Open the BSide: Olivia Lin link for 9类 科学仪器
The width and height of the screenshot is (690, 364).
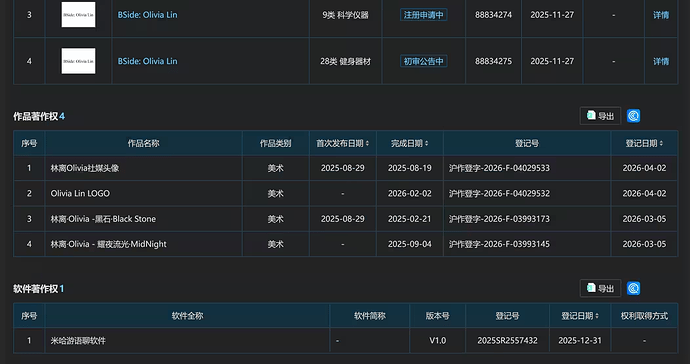point(147,15)
